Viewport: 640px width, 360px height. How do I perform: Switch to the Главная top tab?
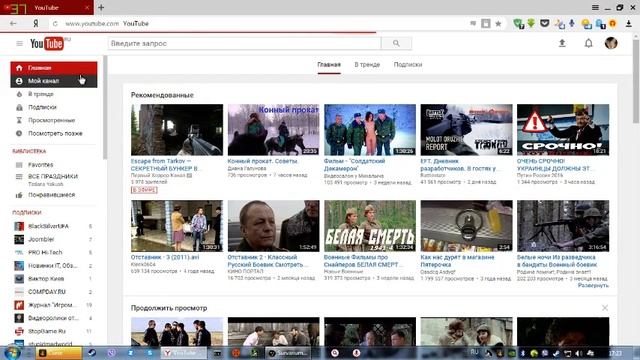tap(329, 64)
